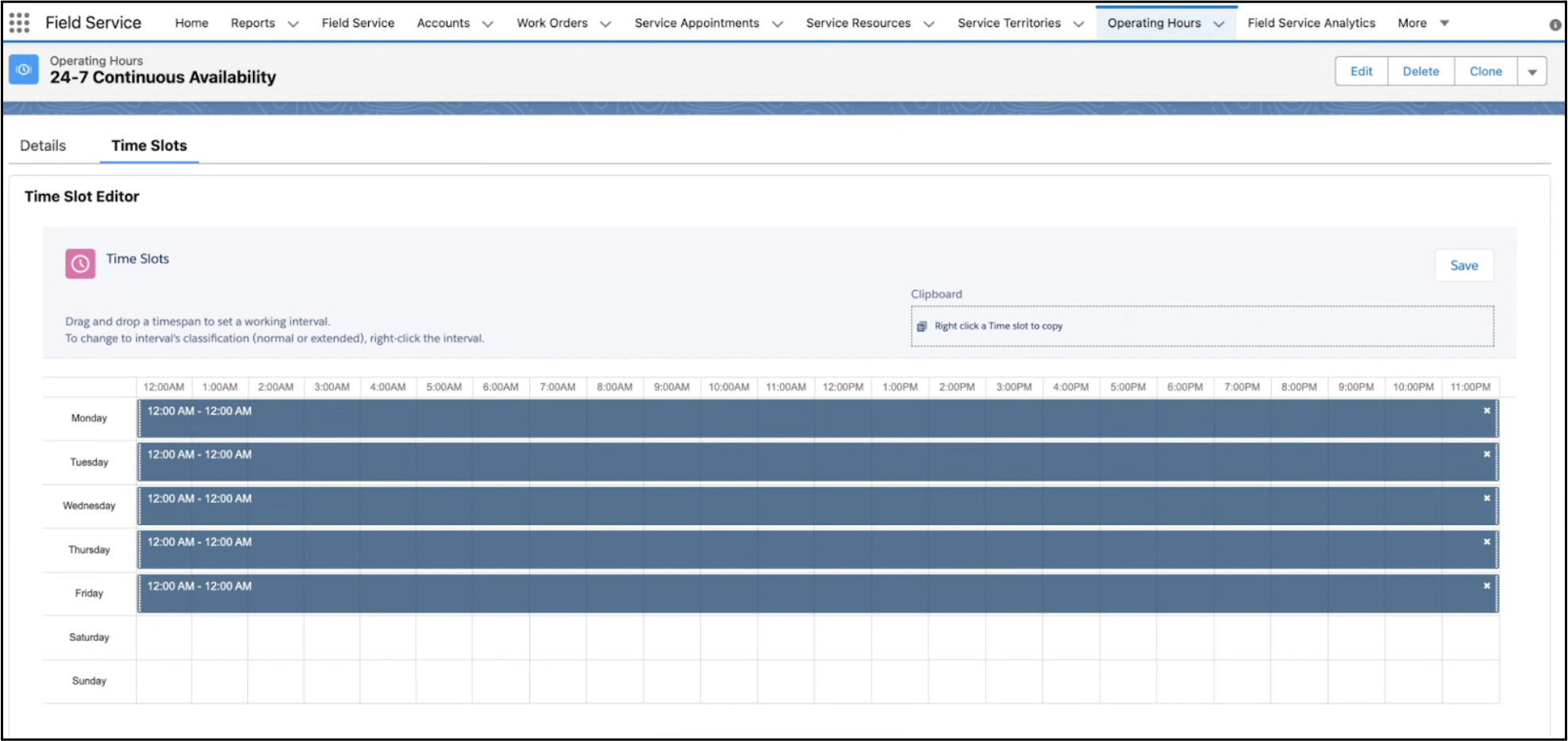The width and height of the screenshot is (1568, 741).
Task: Click the Operating Hours clock icon
Action: click(24, 70)
